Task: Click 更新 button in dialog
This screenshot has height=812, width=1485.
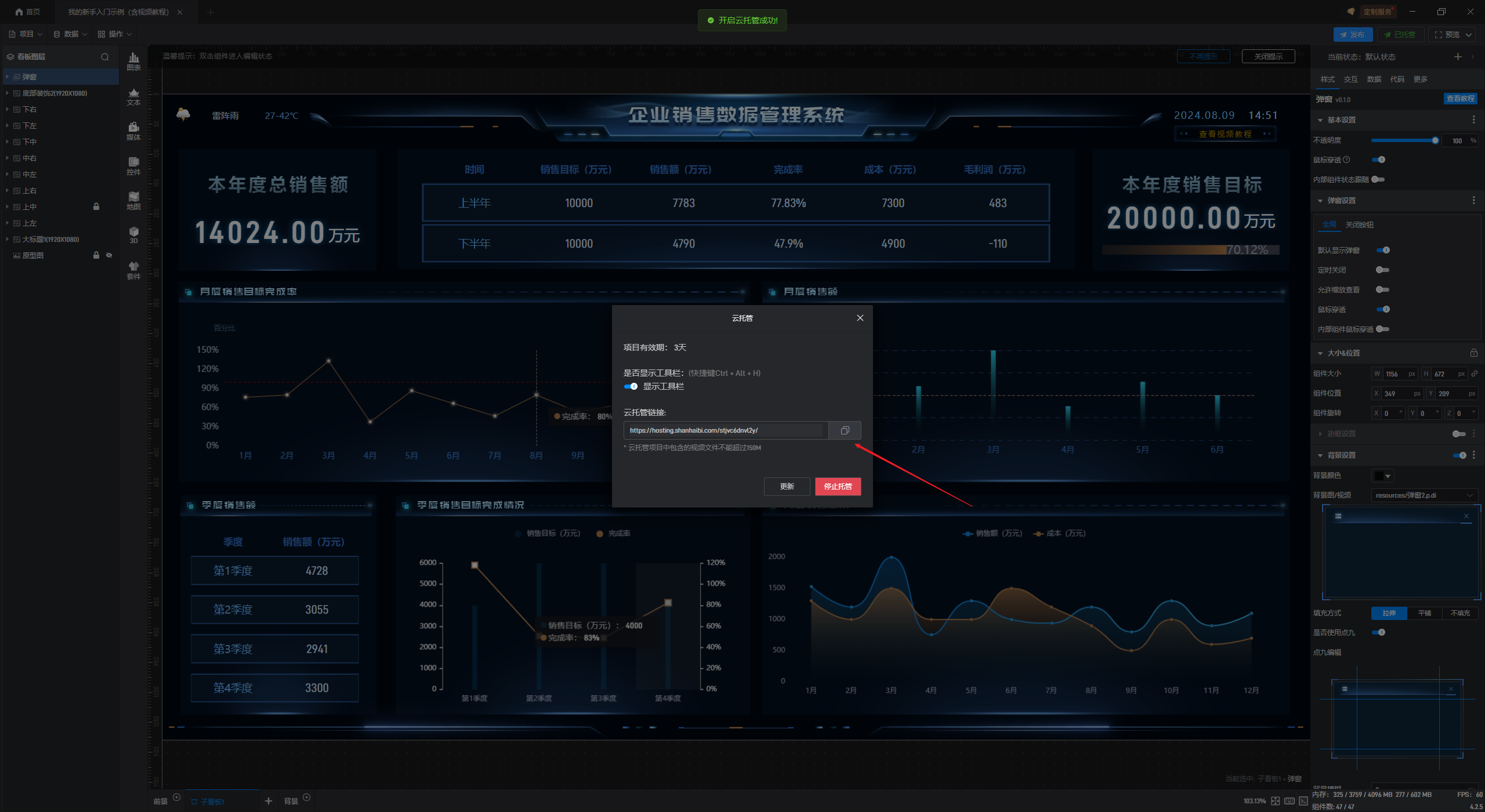Action: pyautogui.click(x=787, y=486)
